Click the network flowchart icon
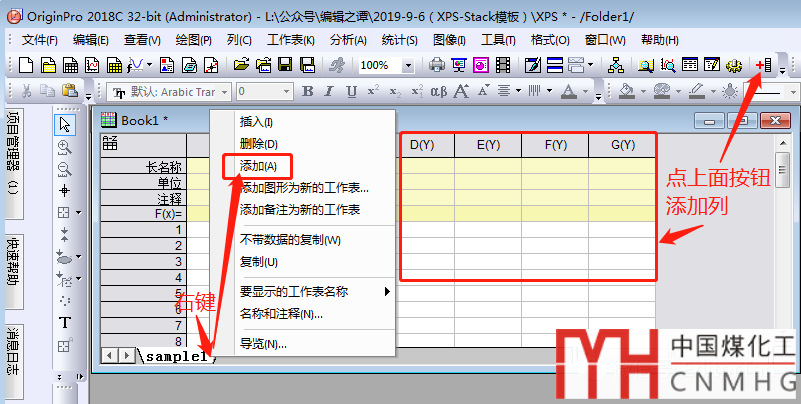Image resolution: width=801 pixels, height=404 pixels. [616, 65]
